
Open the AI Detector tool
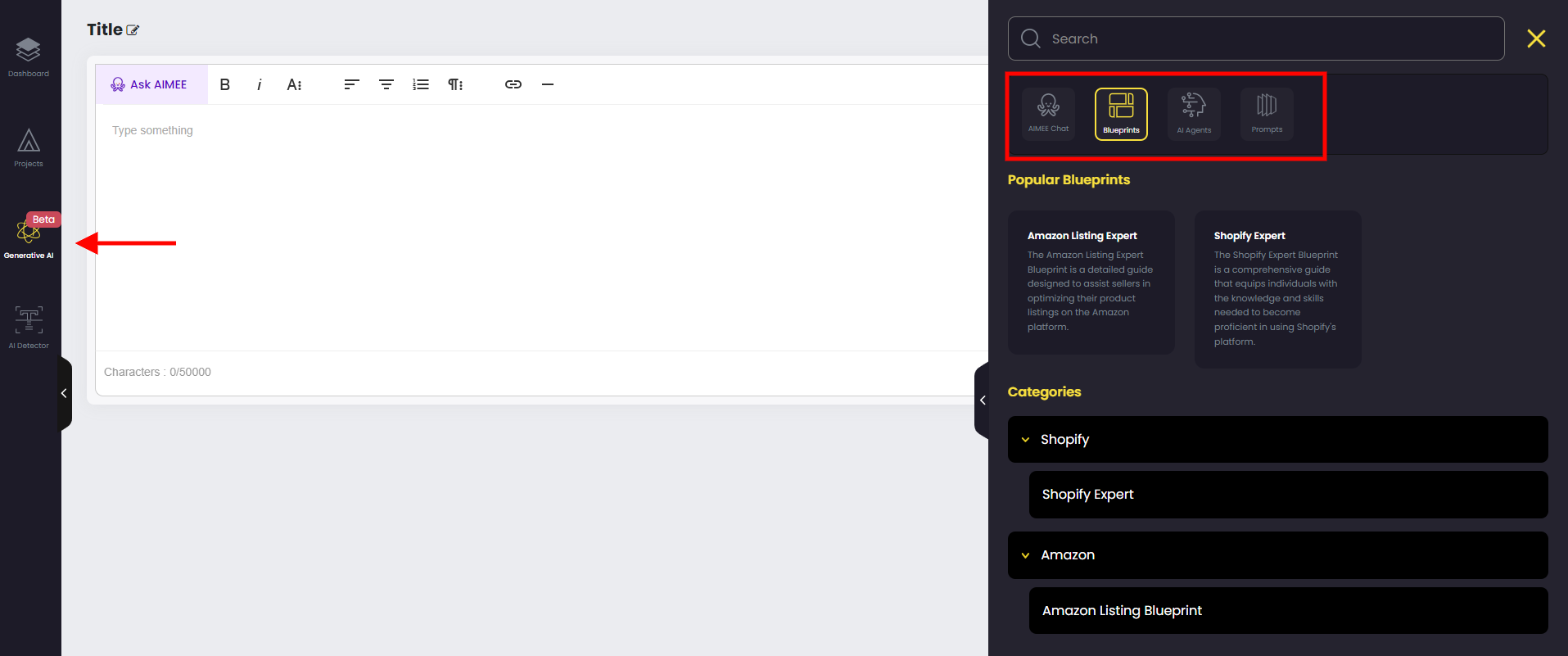coord(29,328)
